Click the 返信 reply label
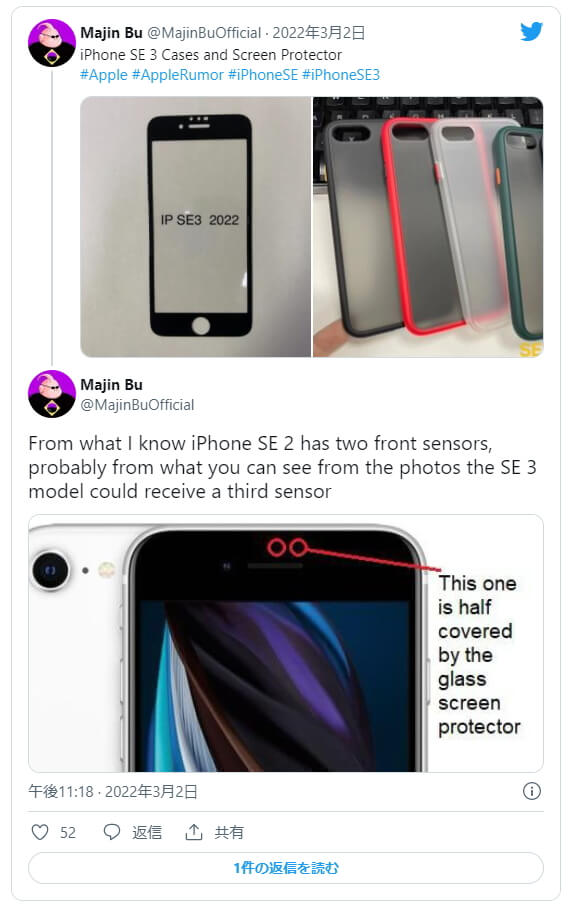 [x=147, y=832]
